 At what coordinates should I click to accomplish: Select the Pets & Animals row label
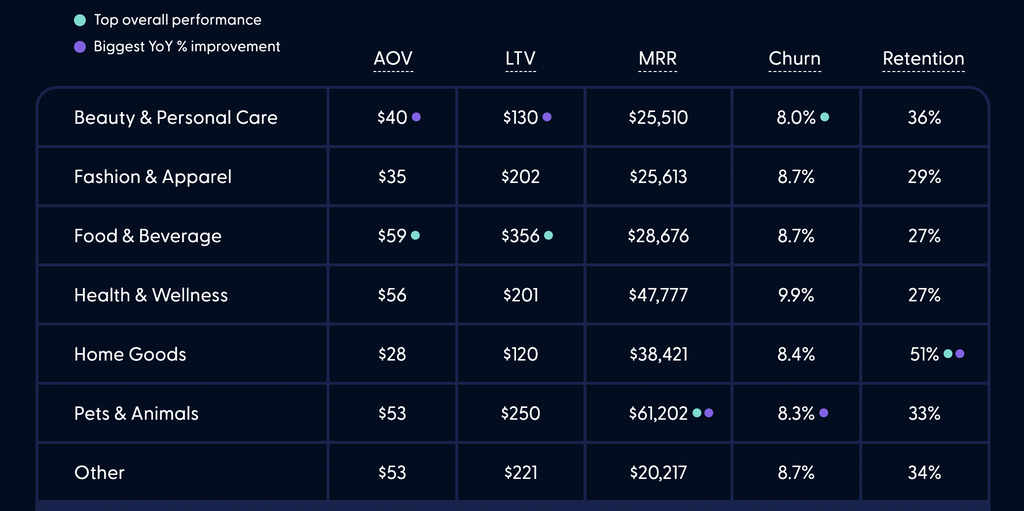pyautogui.click(x=136, y=413)
